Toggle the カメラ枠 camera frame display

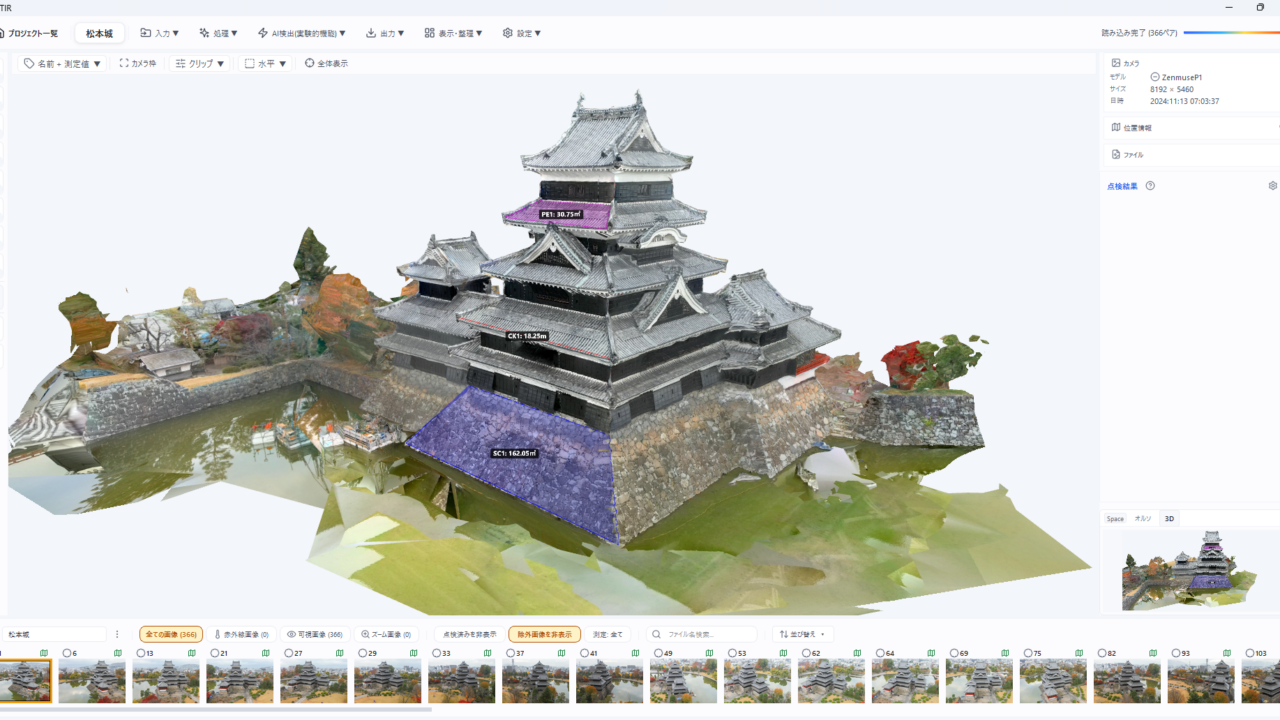(138, 63)
